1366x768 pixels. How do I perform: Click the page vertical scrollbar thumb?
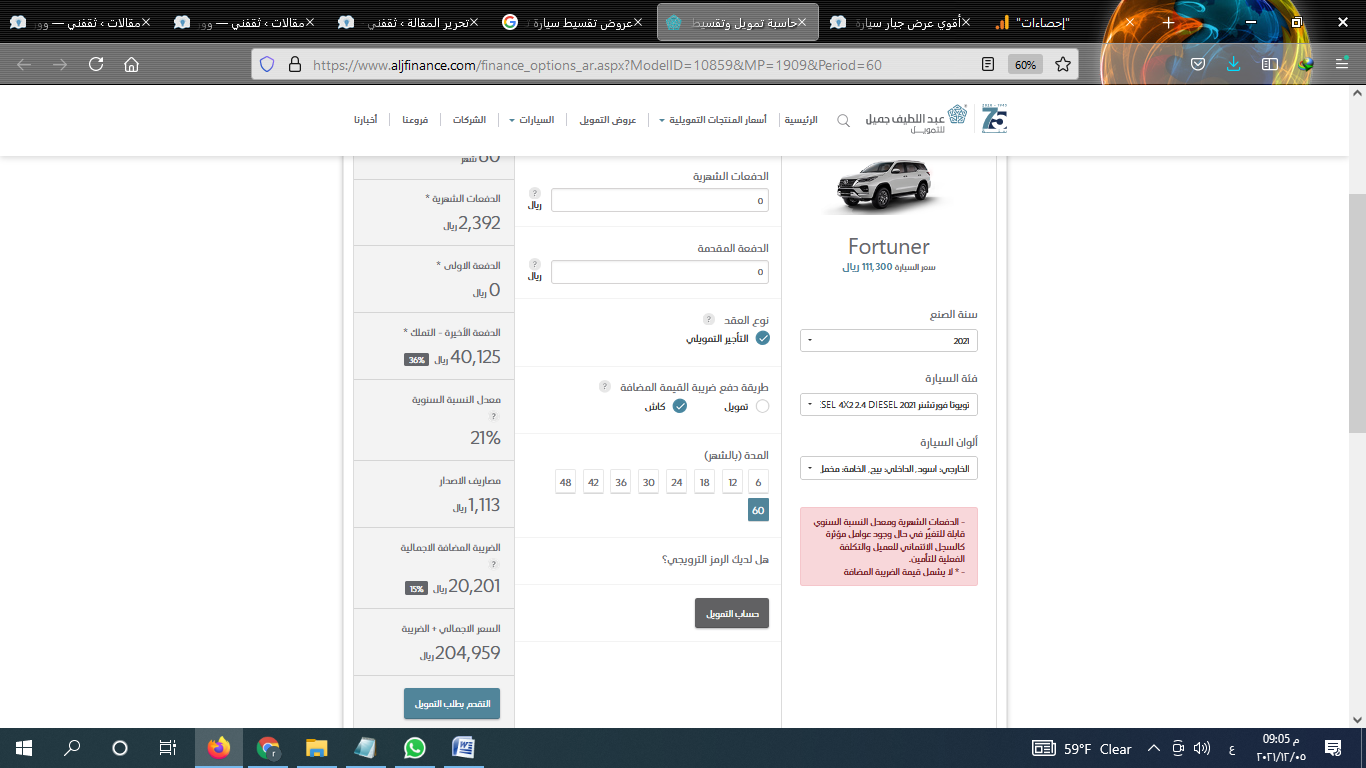point(1357,312)
